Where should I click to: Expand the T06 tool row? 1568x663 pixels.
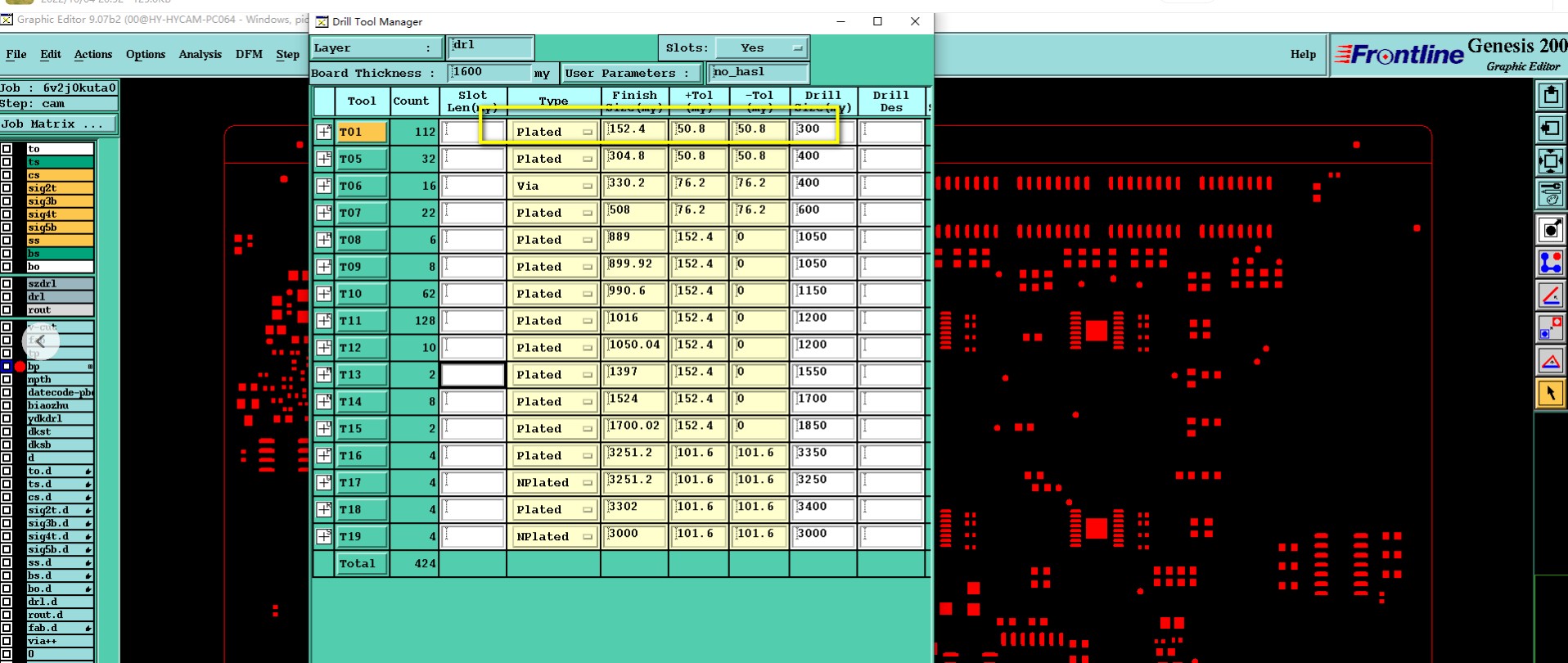[x=324, y=186]
